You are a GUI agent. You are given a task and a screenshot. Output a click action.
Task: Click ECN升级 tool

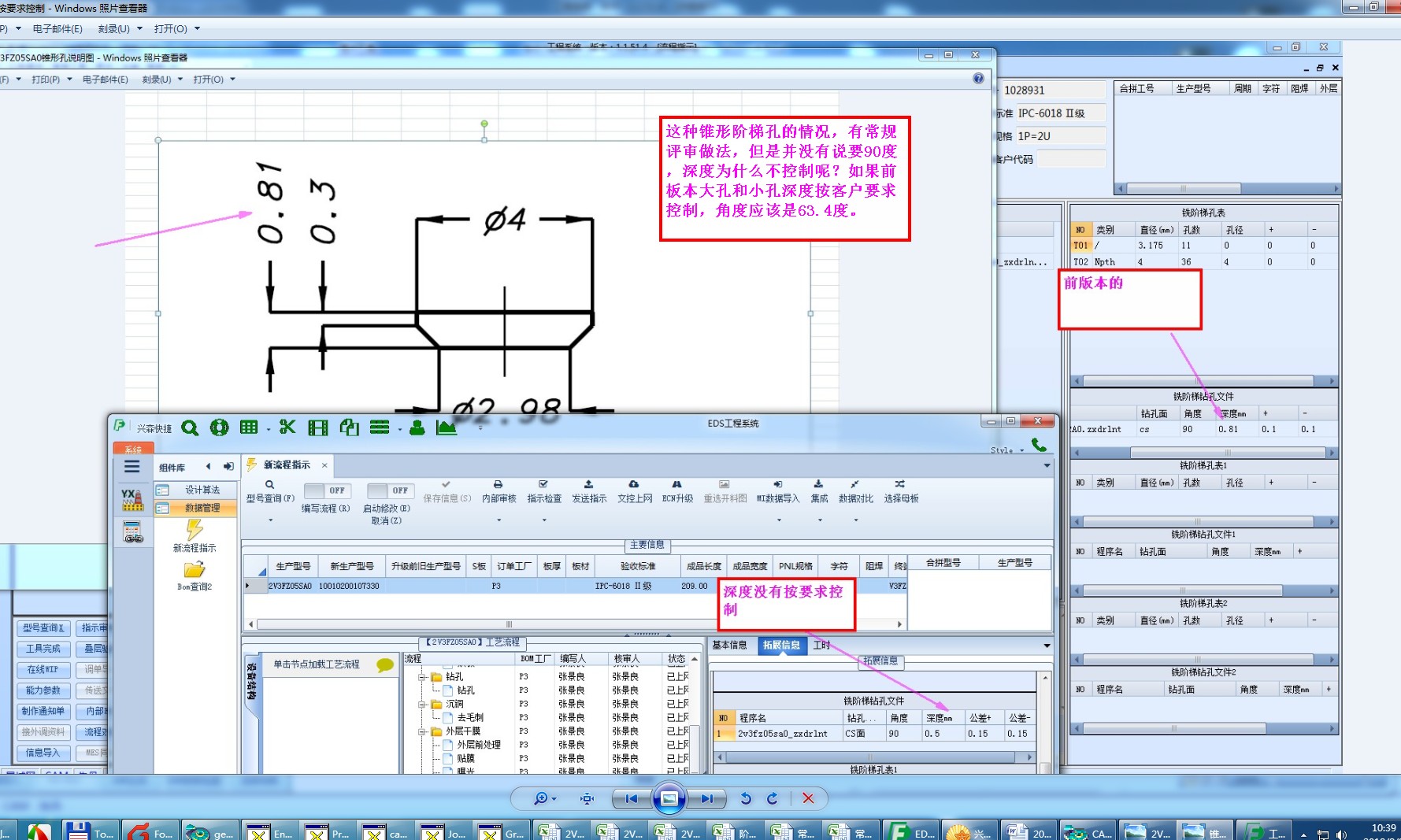[x=677, y=491]
